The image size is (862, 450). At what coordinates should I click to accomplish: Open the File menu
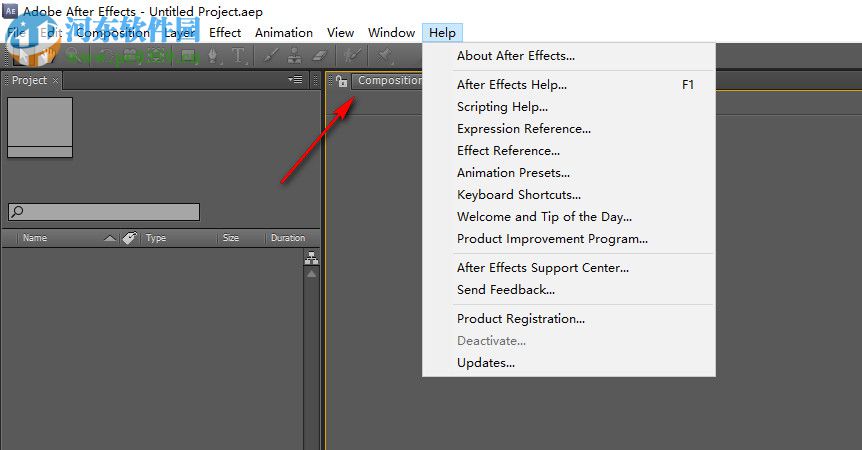pyautogui.click(x=16, y=32)
